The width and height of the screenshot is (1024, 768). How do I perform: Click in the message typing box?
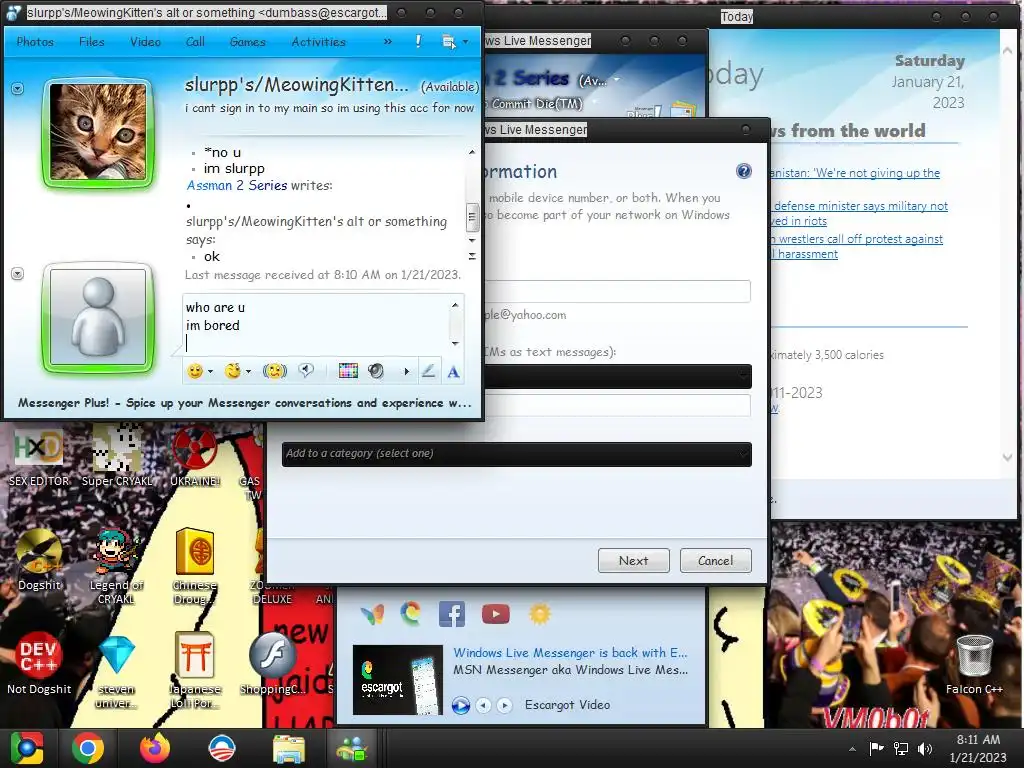316,325
